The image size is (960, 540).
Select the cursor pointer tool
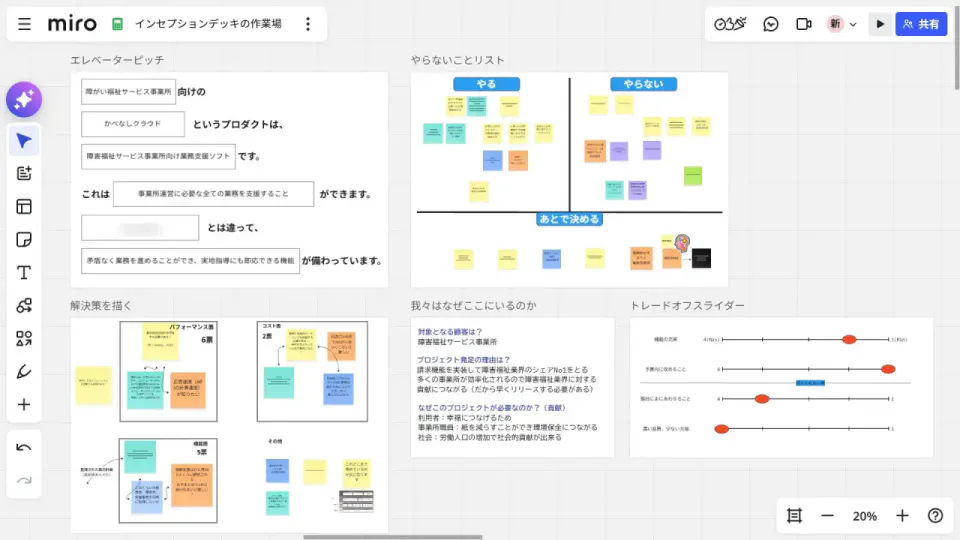[x=24, y=141]
